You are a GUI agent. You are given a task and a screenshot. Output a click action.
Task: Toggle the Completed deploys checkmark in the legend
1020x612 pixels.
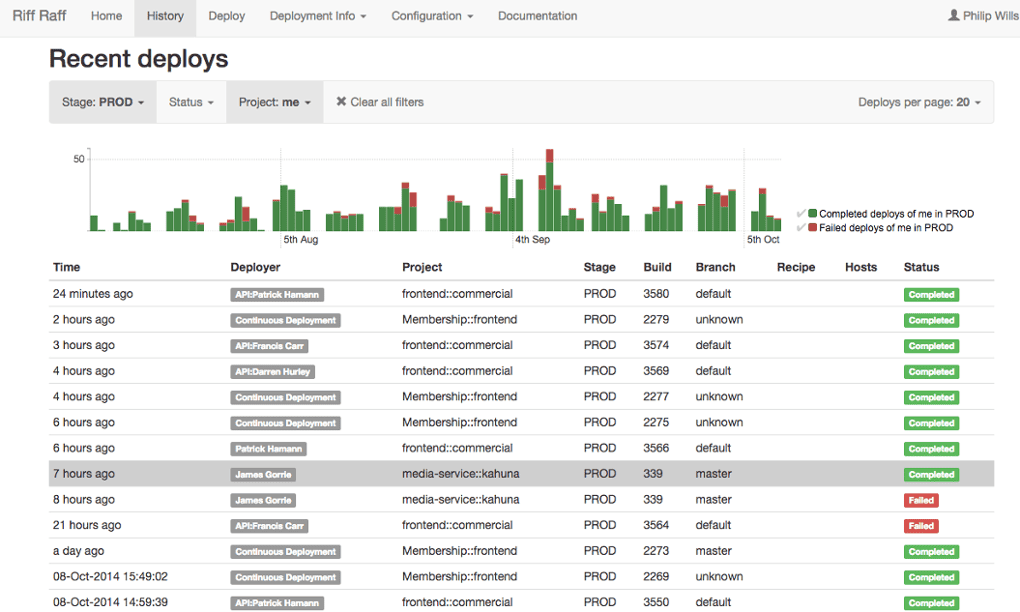(x=801, y=214)
